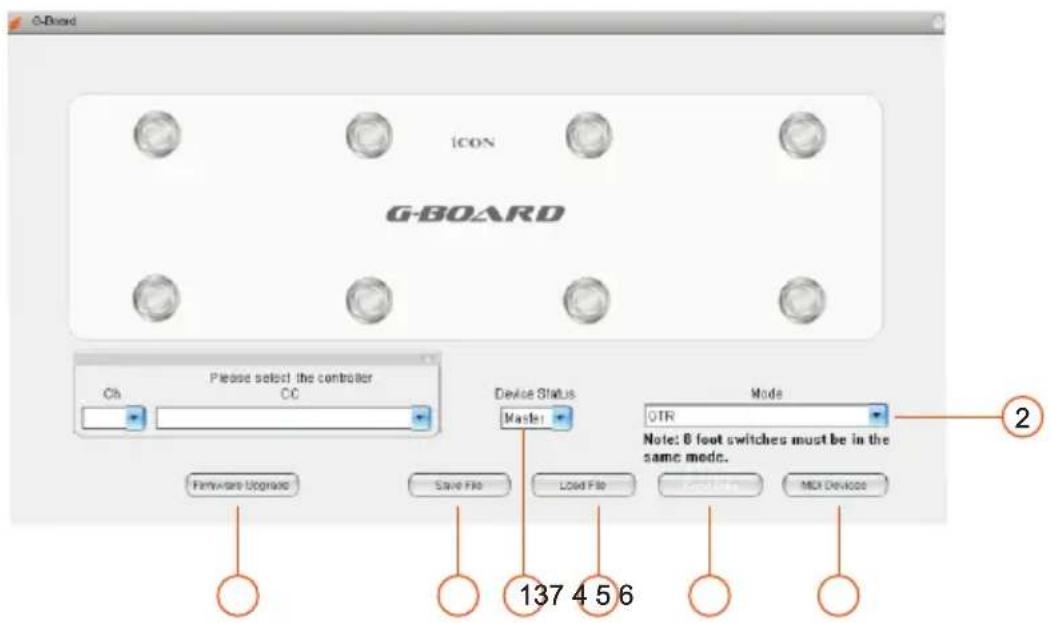The height and width of the screenshot is (623, 1051).
Task: Open the Ch channel dropdown
Action: [135, 418]
